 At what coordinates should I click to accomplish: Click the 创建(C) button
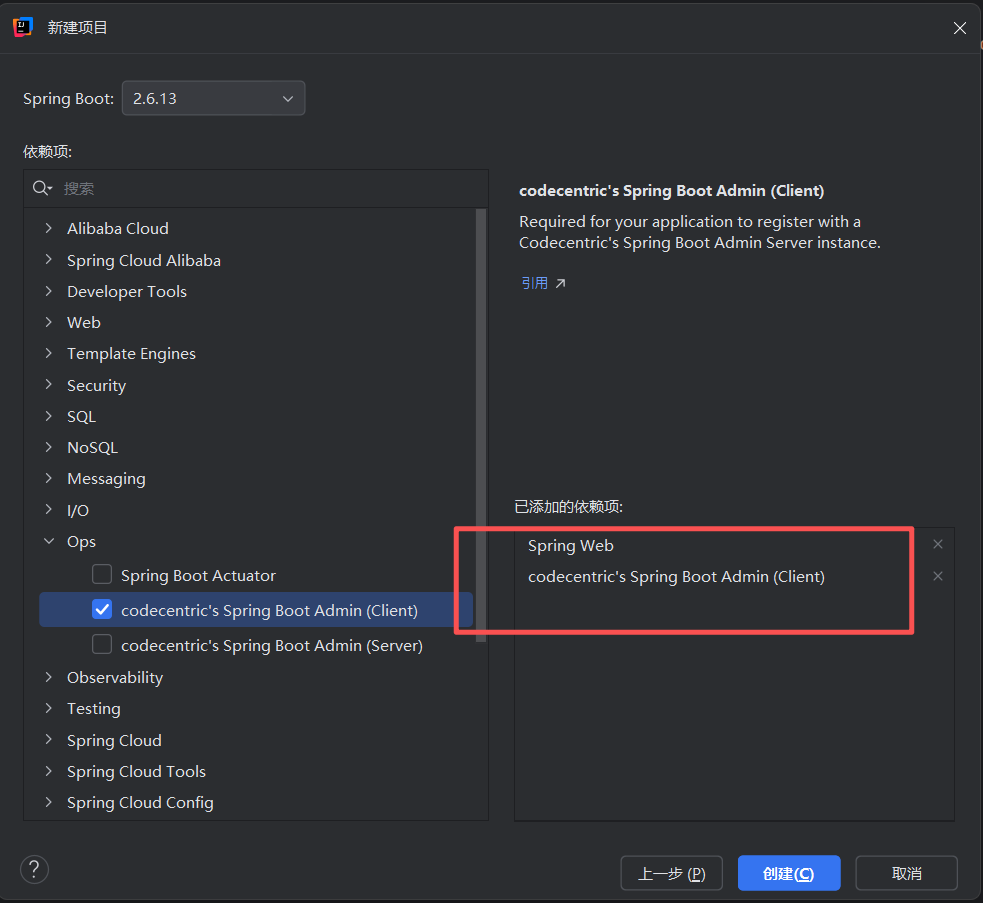pyautogui.click(x=789, y=873)
